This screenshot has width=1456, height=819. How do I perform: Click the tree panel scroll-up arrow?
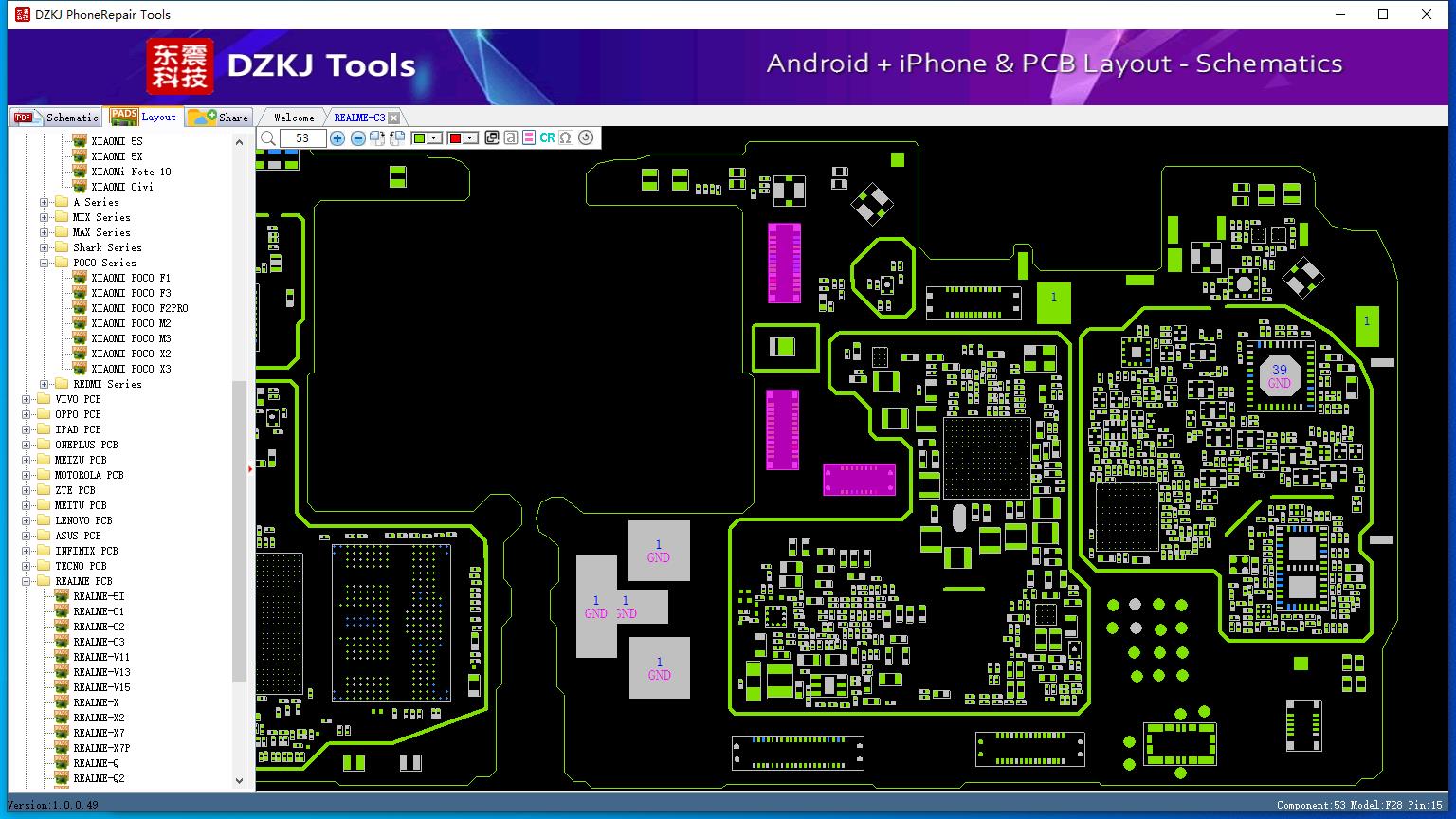pos(239,141)
